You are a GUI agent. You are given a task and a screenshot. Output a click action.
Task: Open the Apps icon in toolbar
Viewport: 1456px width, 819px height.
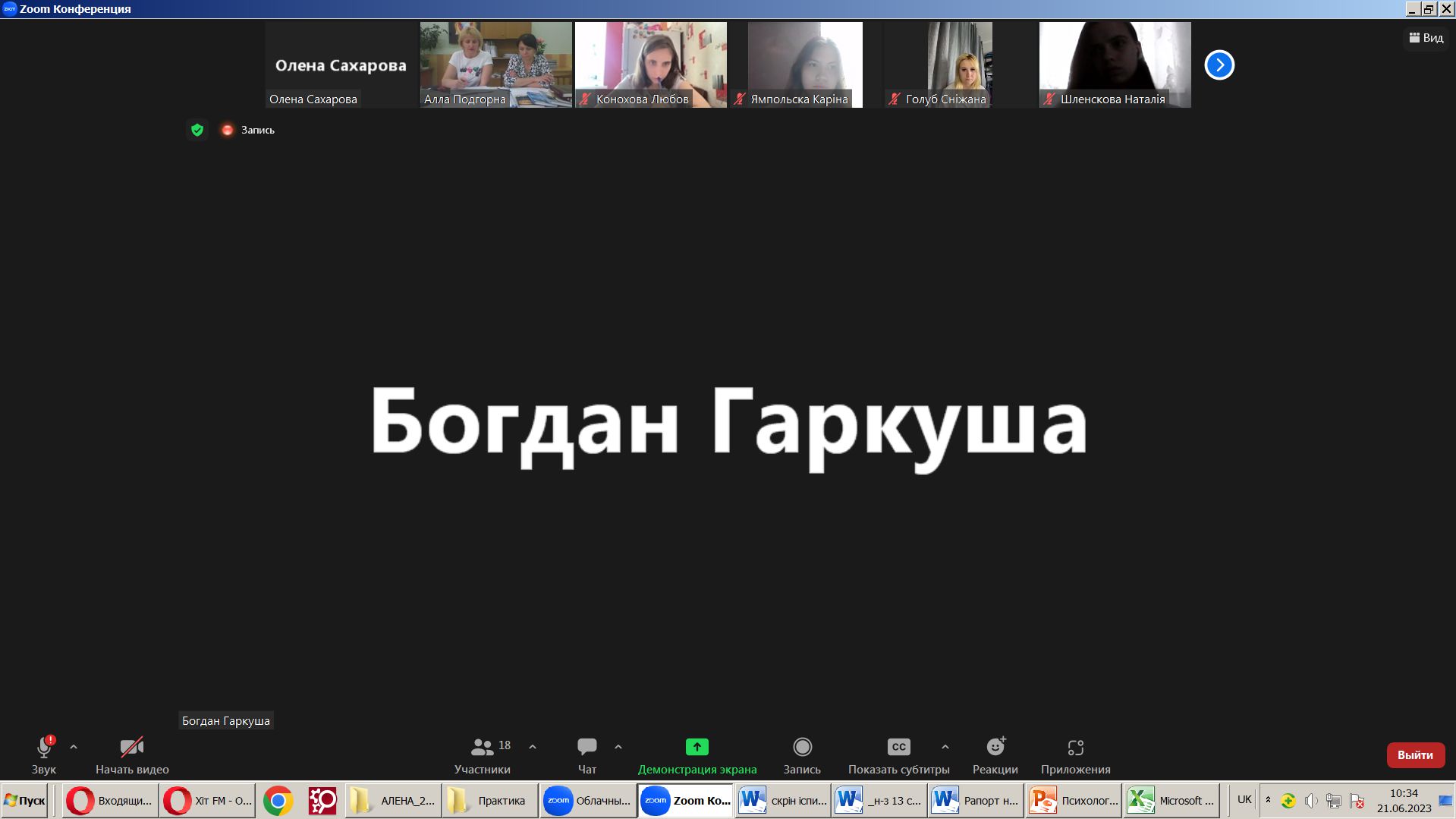(1075, 747)
